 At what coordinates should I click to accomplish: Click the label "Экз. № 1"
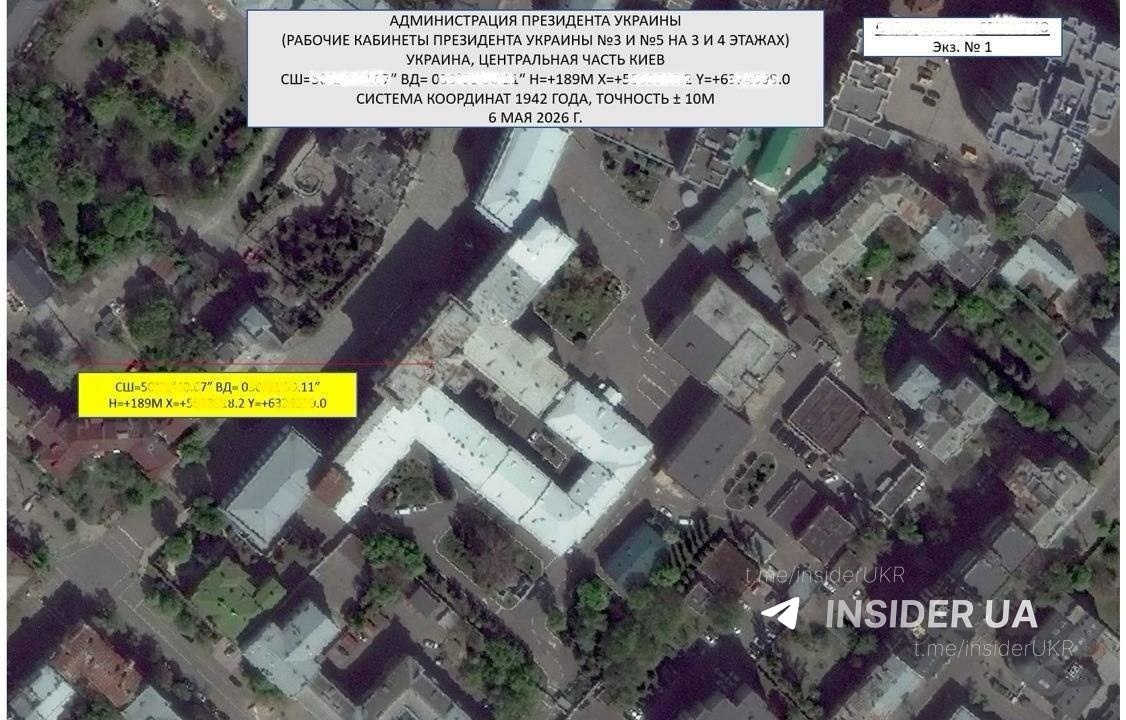click(x=962, y=47)
